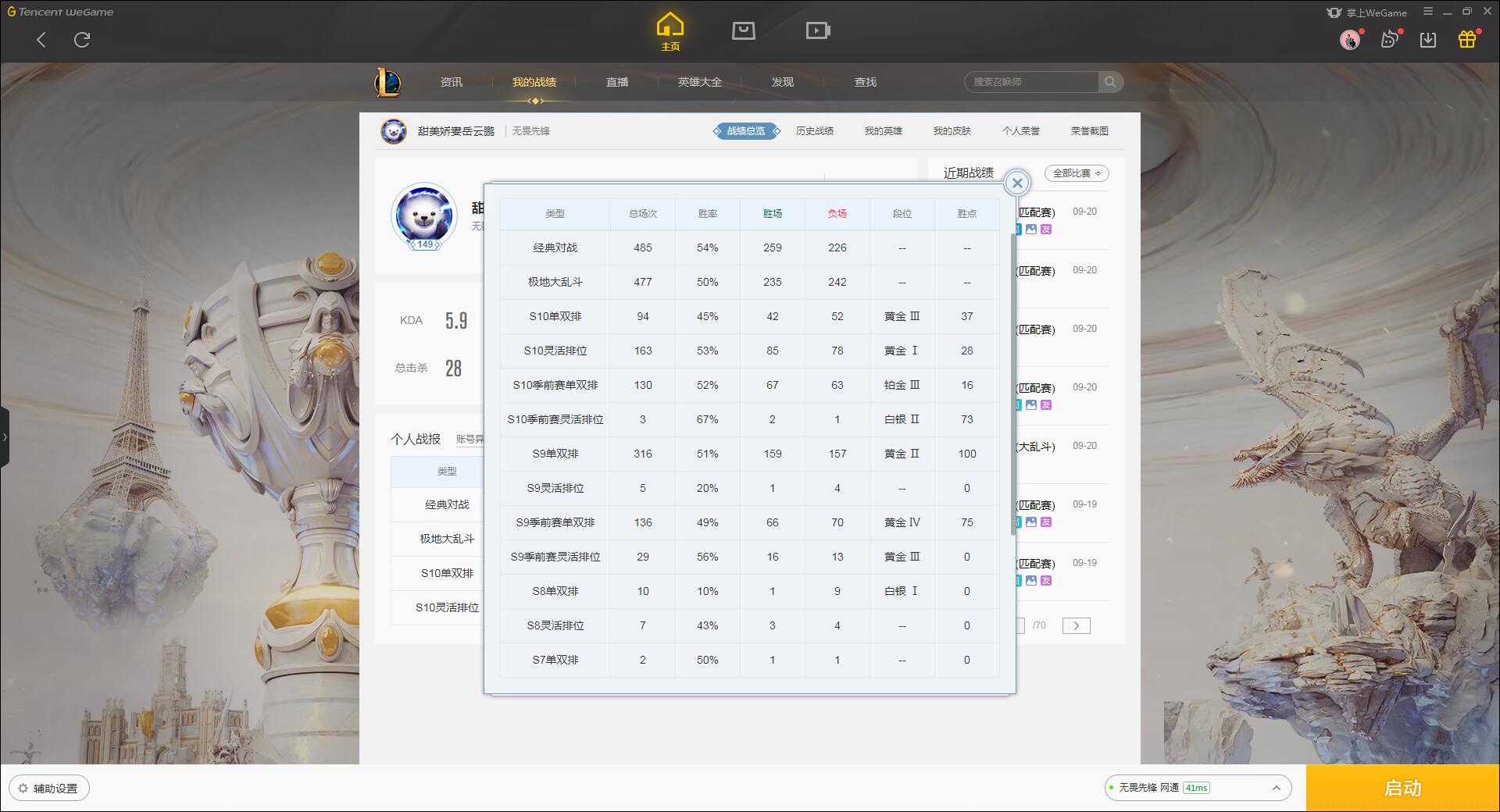Select the 我的英雄 sub-tab
Image resolution: width=1500 pixels, height=812 pixels.
point(884,131)
